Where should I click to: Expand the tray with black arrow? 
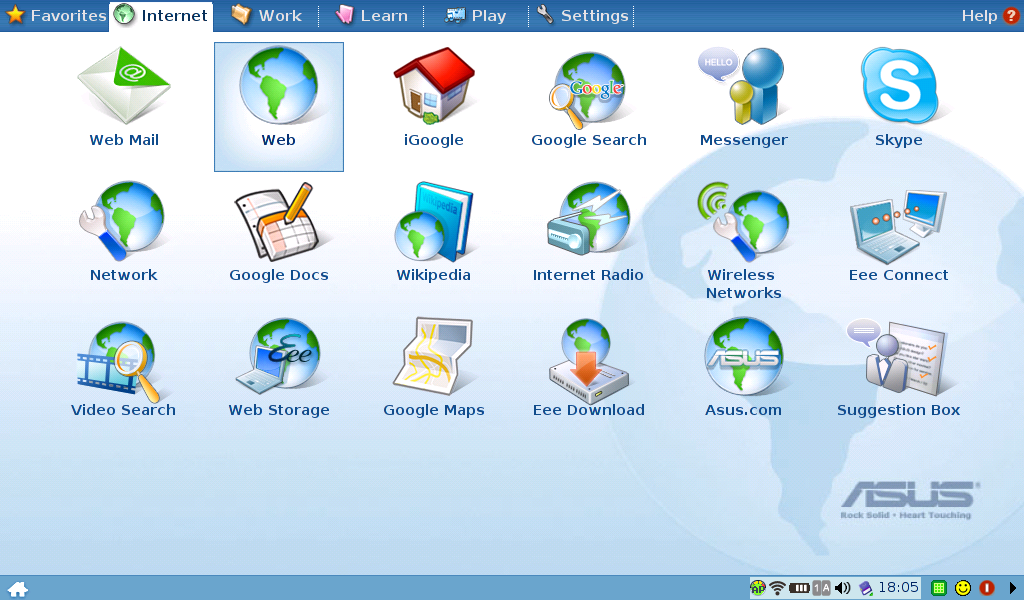1013,588
